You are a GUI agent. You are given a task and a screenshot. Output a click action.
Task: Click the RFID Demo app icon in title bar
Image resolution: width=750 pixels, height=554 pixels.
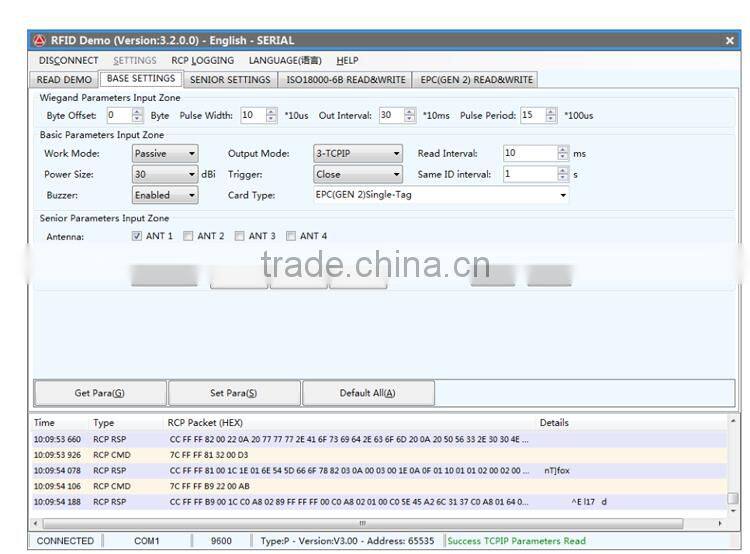[40, 40]
